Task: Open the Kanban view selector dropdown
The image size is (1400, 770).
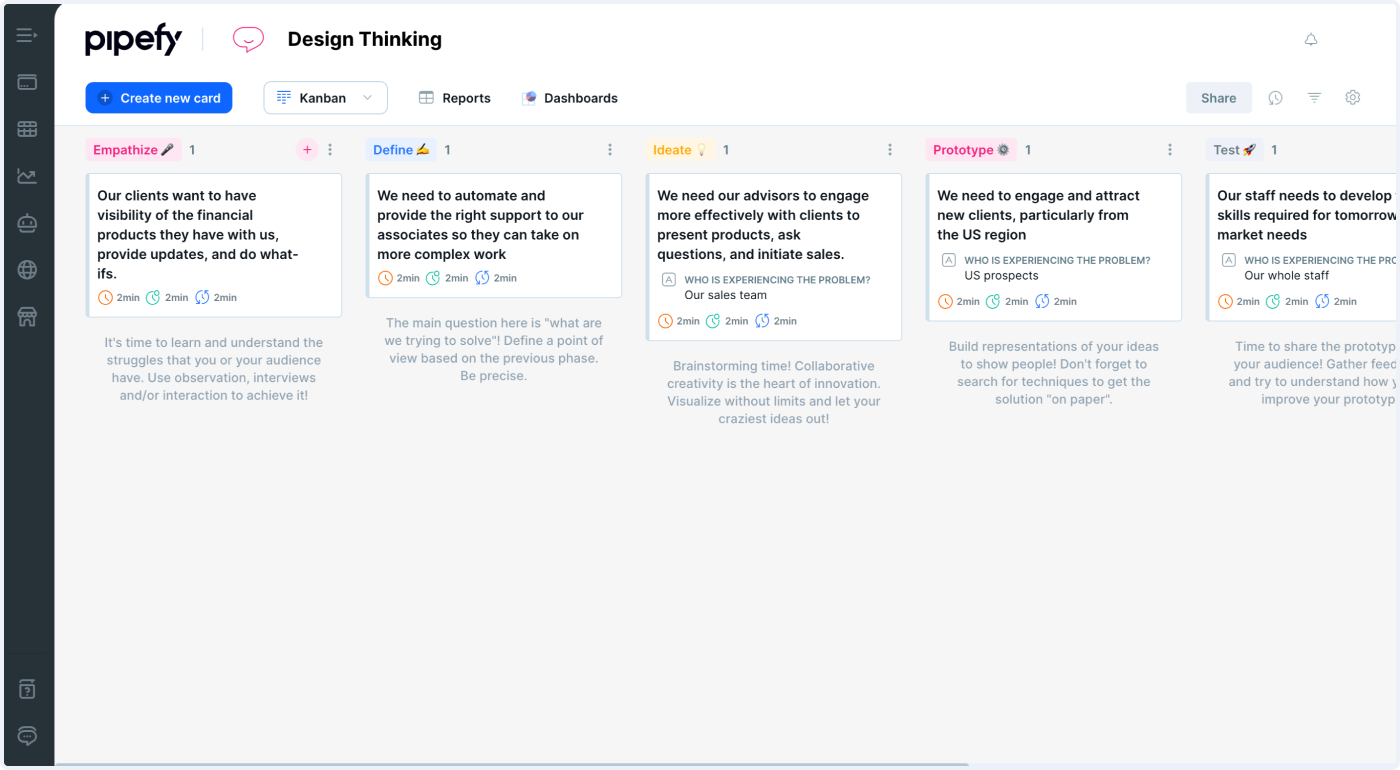Action: click(325, 97)
